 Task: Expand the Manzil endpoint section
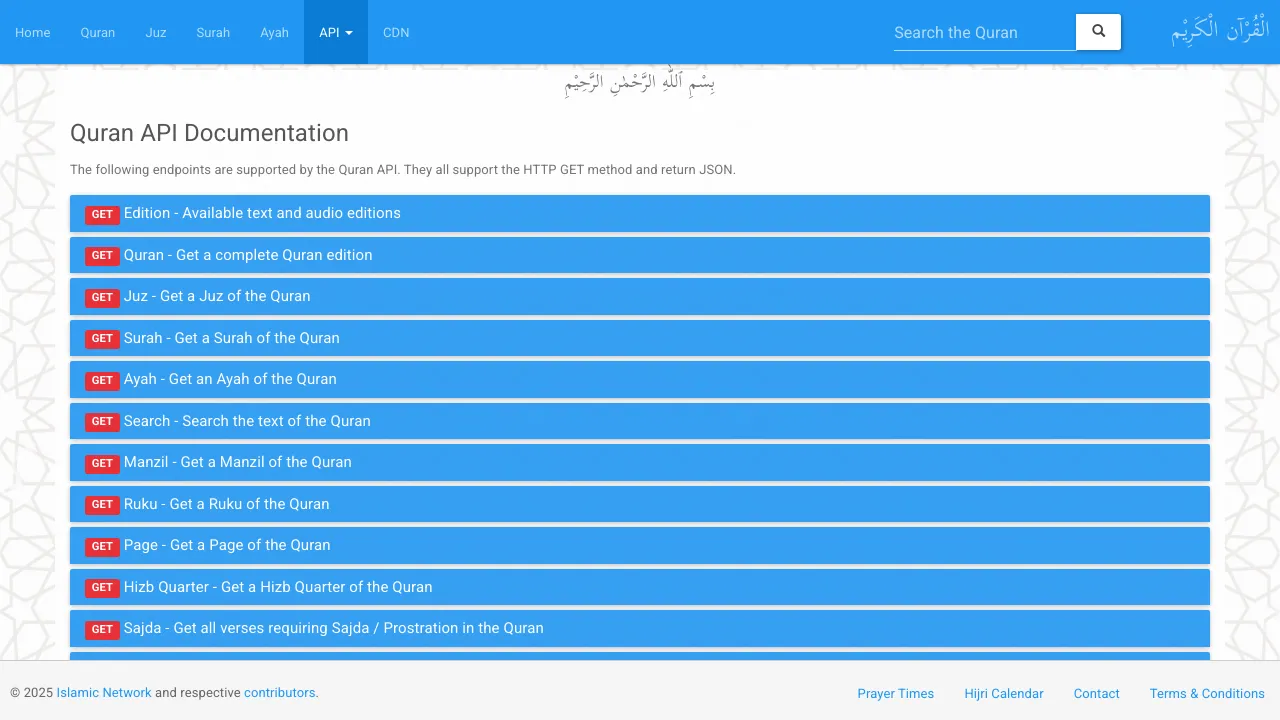pos(640,462)
